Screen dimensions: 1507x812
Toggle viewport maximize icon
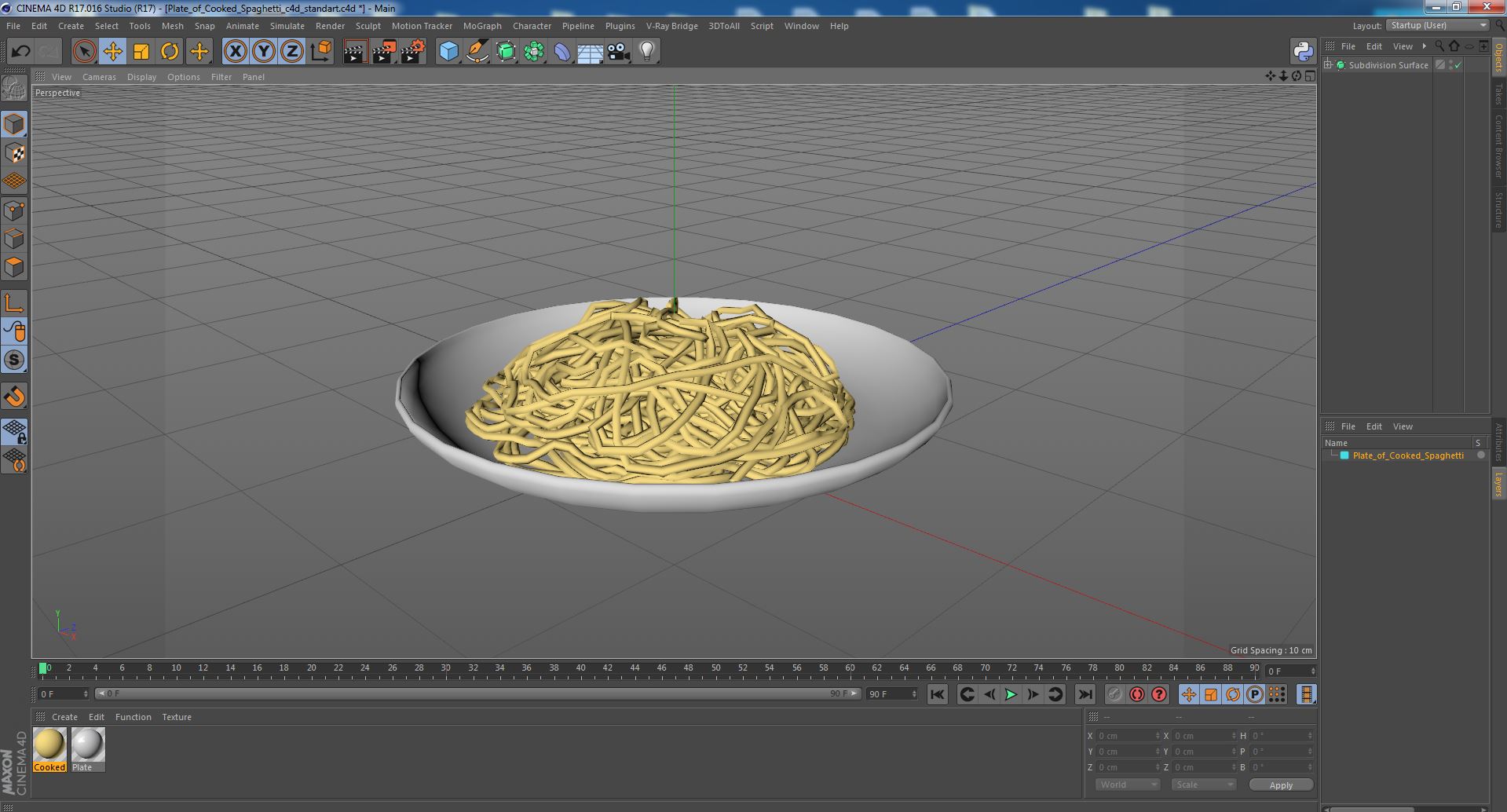(x=1310, y=76)
